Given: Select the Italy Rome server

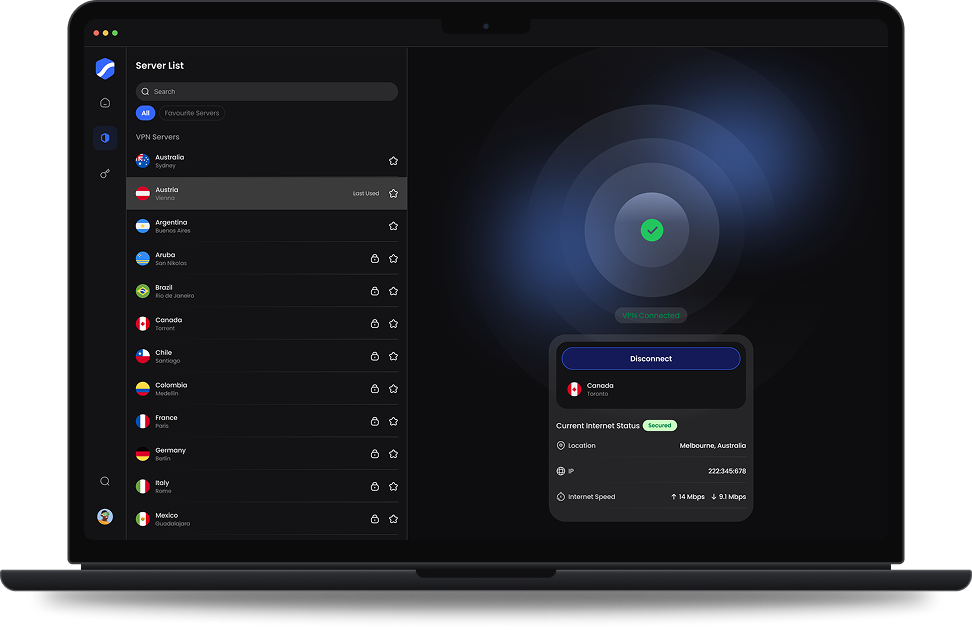Looking at the screenshot, I should point(267,487).
